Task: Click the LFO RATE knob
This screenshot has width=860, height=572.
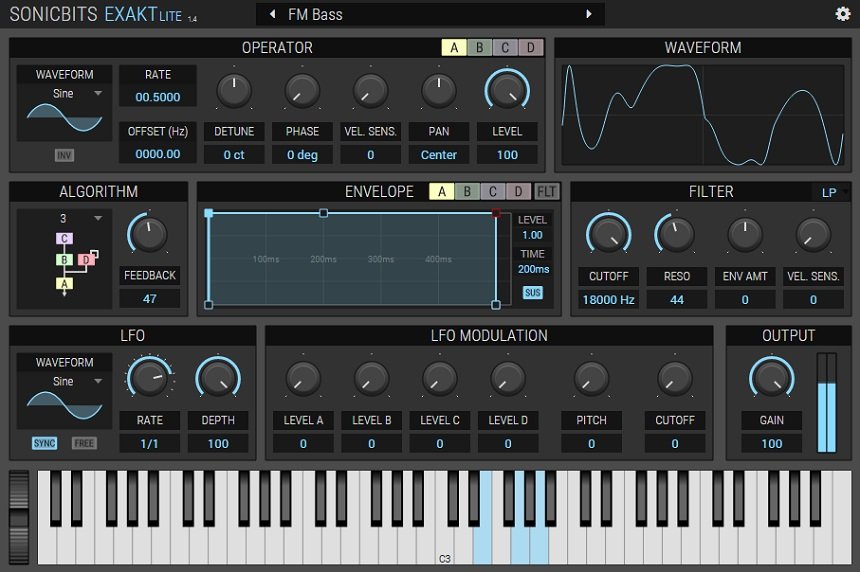Action: pyautogui.click(x=149, y=378)
